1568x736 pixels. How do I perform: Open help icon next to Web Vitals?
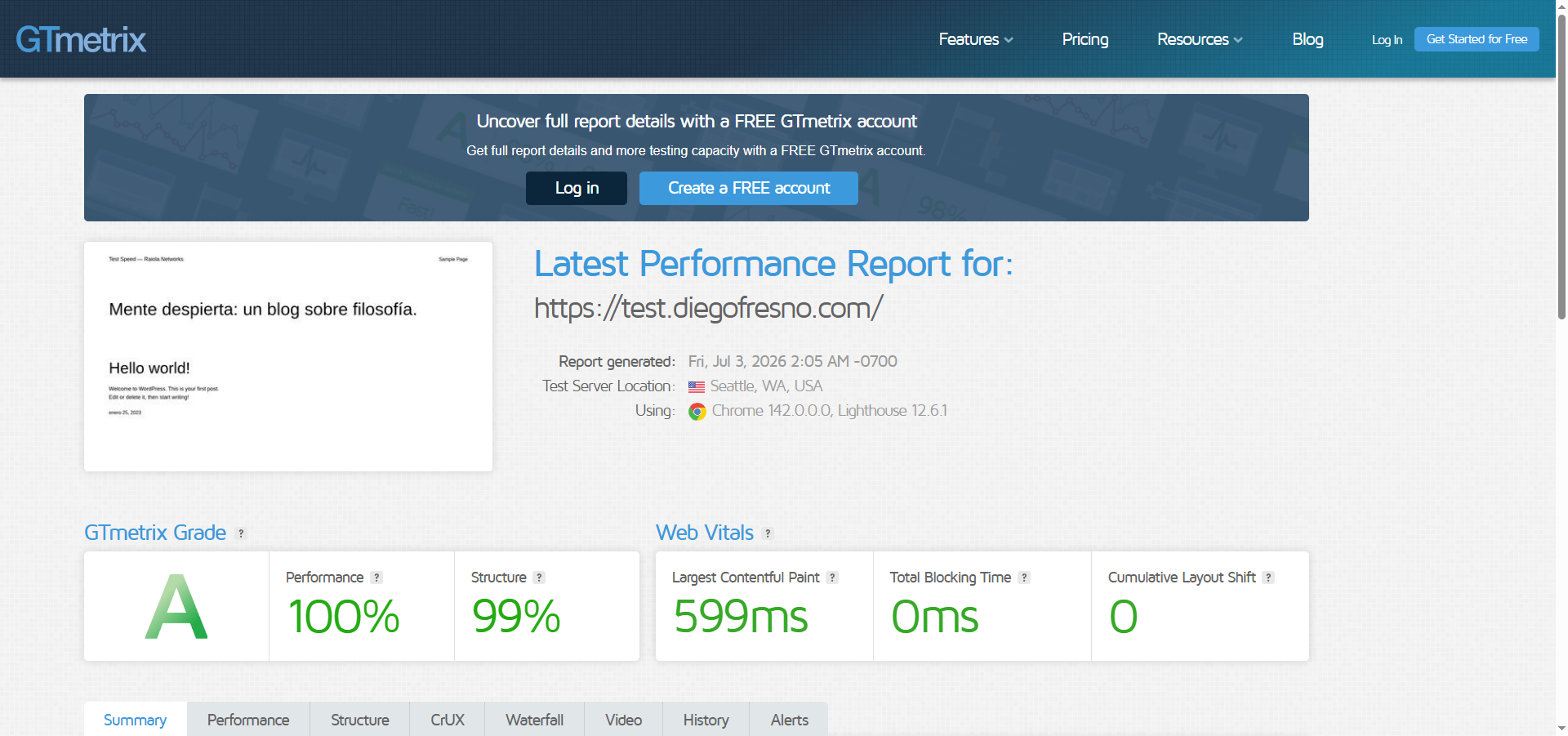click(x=768, y=533)
